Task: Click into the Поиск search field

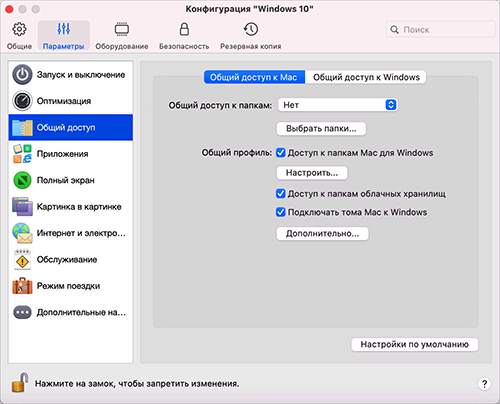Action: click(441, 30)
